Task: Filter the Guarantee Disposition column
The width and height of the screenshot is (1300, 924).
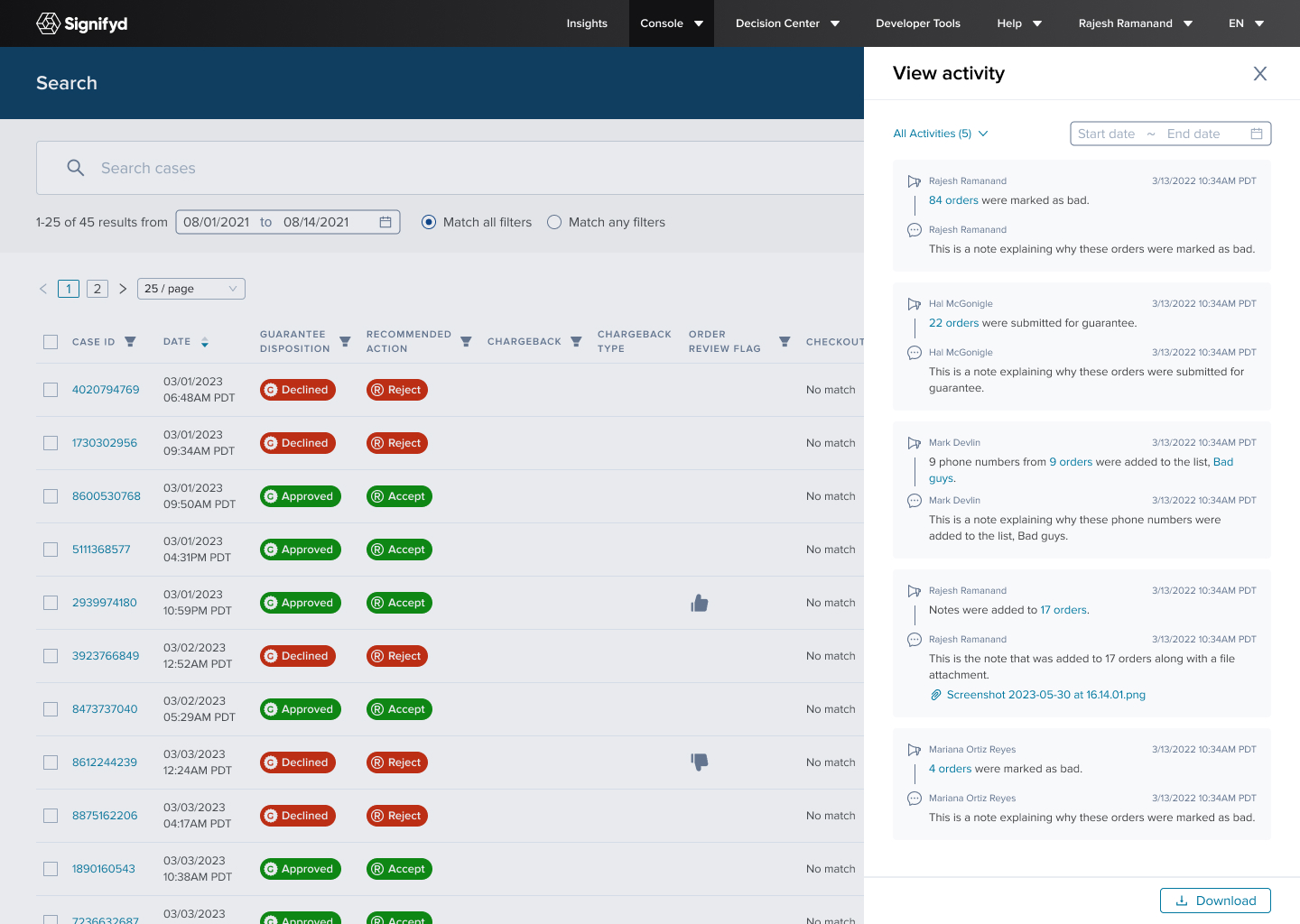Action: pyautogui.click(x=345, y=341)
